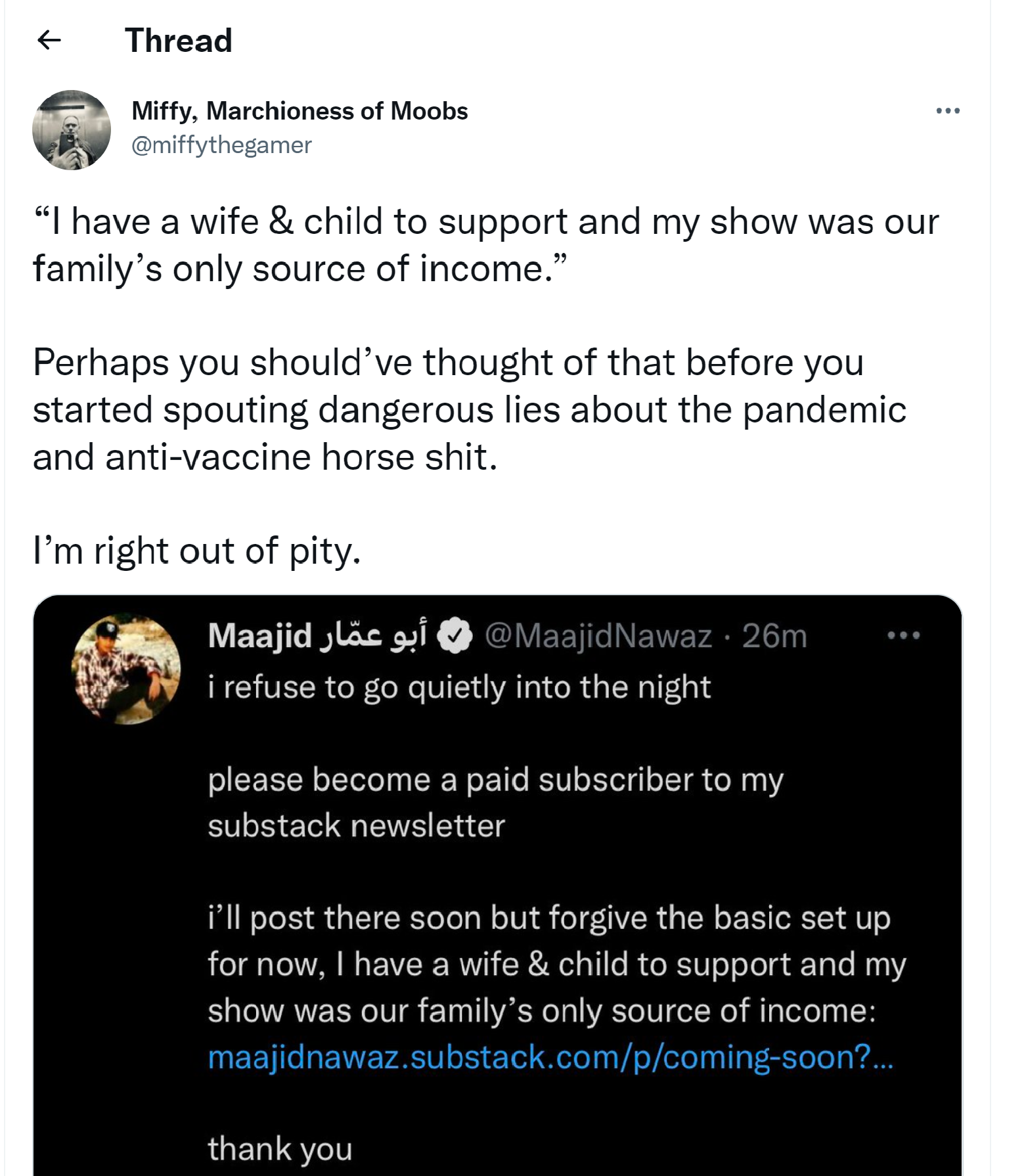Open the maajidnawaz.substack.com link
The width and height of the screenshot is (1026, 1176).
550,1057
